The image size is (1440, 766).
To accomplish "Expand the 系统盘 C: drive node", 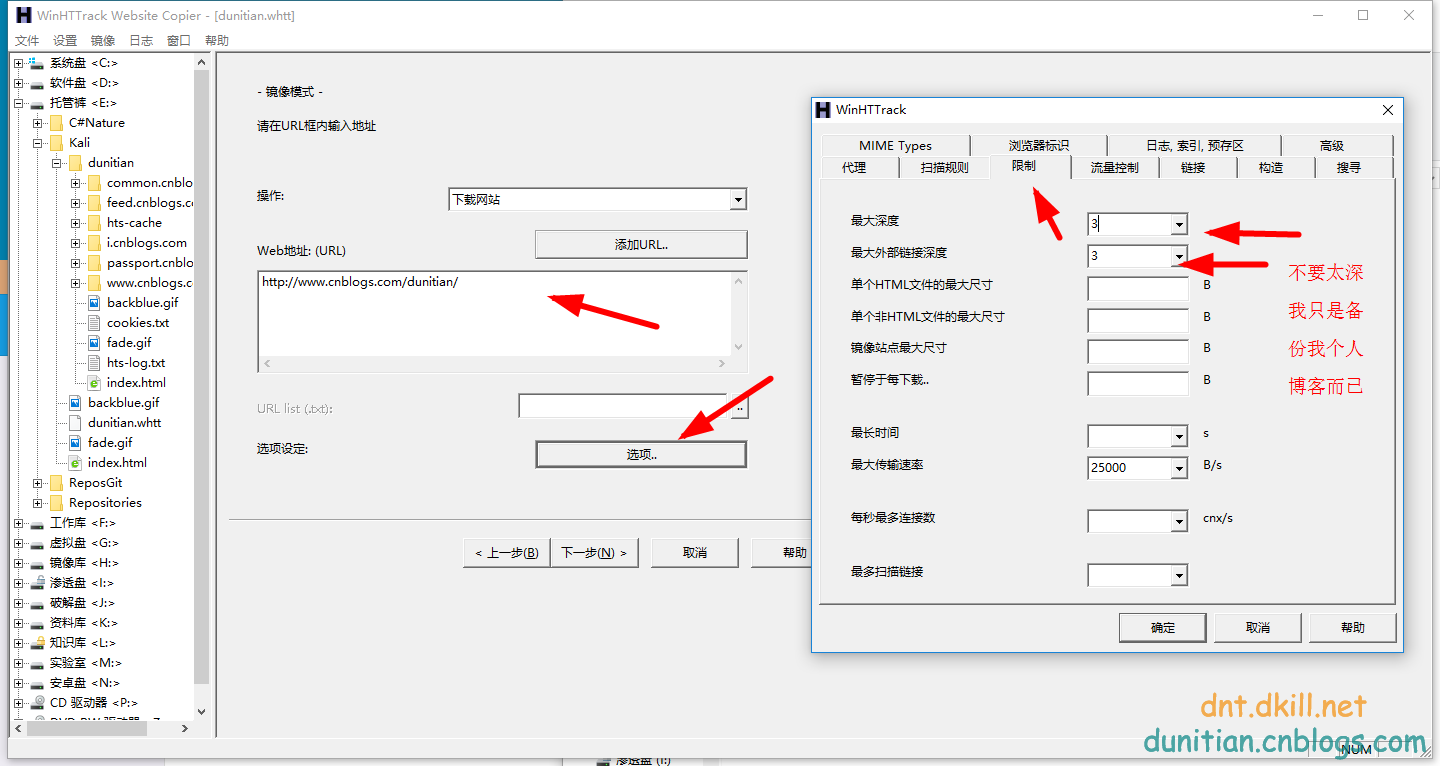I will [x=18, y=63].
